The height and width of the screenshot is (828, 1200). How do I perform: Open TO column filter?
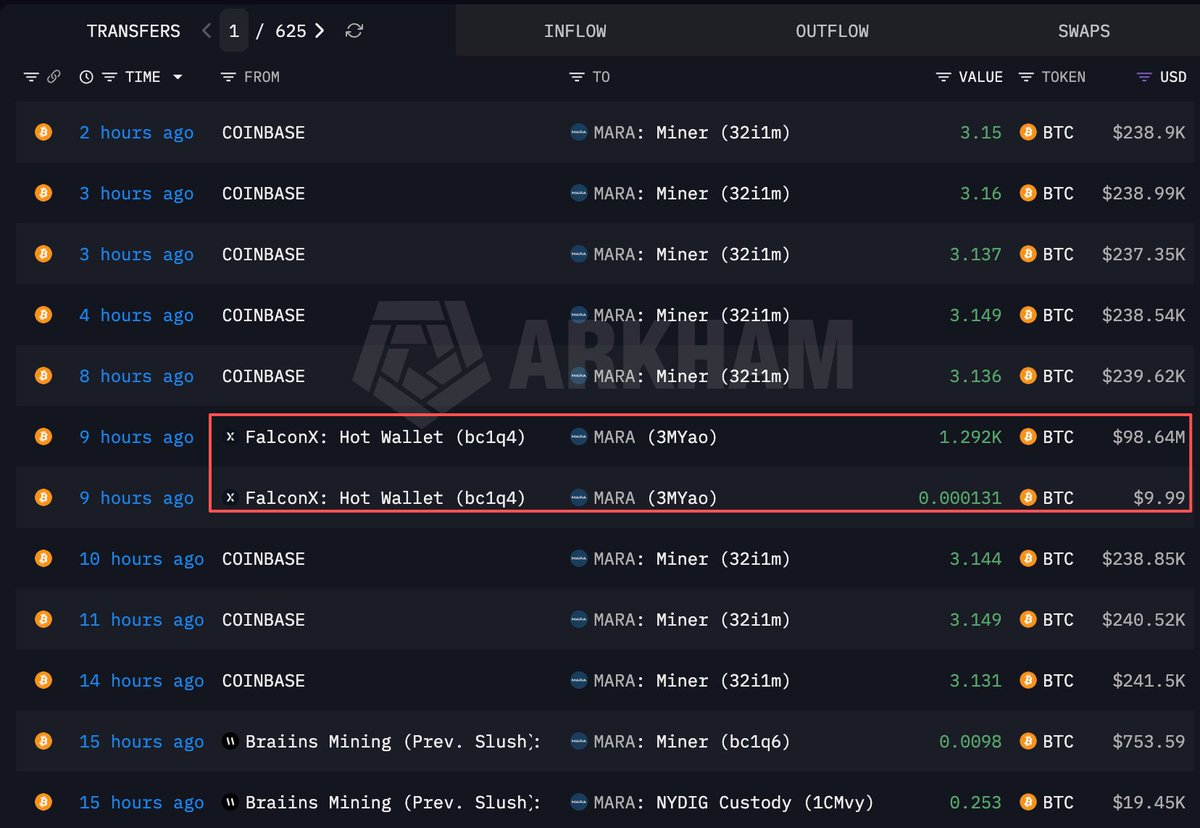pyautogui.click(x=576, y=77)
